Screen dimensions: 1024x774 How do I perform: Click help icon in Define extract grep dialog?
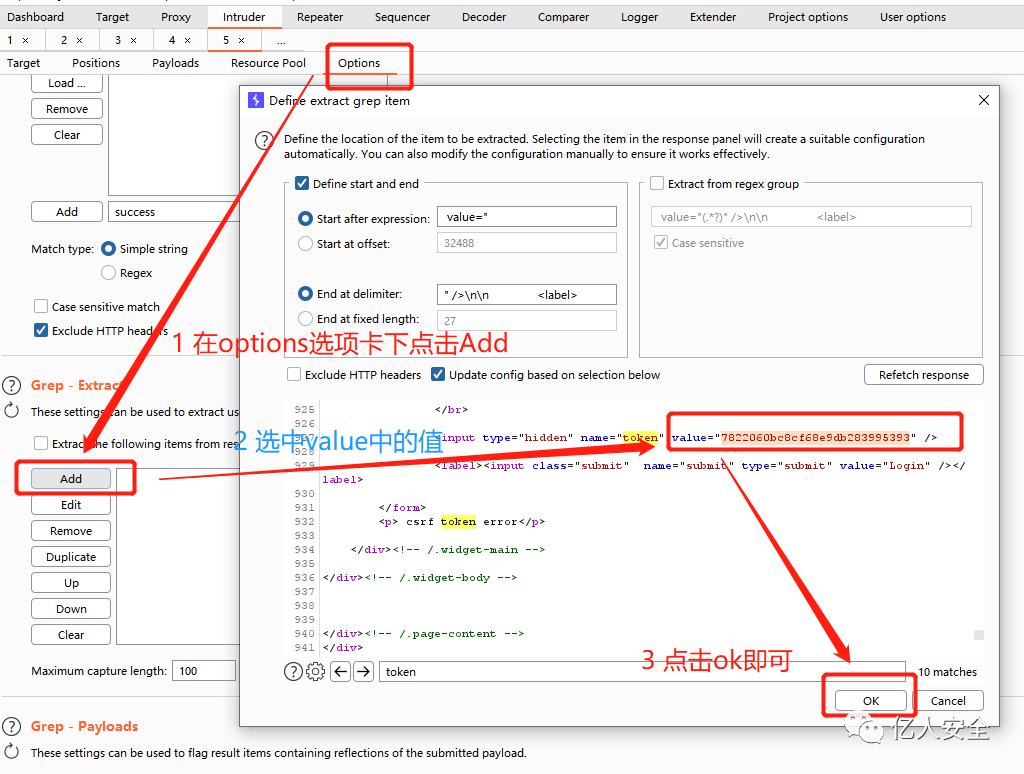tap(264, 140)
